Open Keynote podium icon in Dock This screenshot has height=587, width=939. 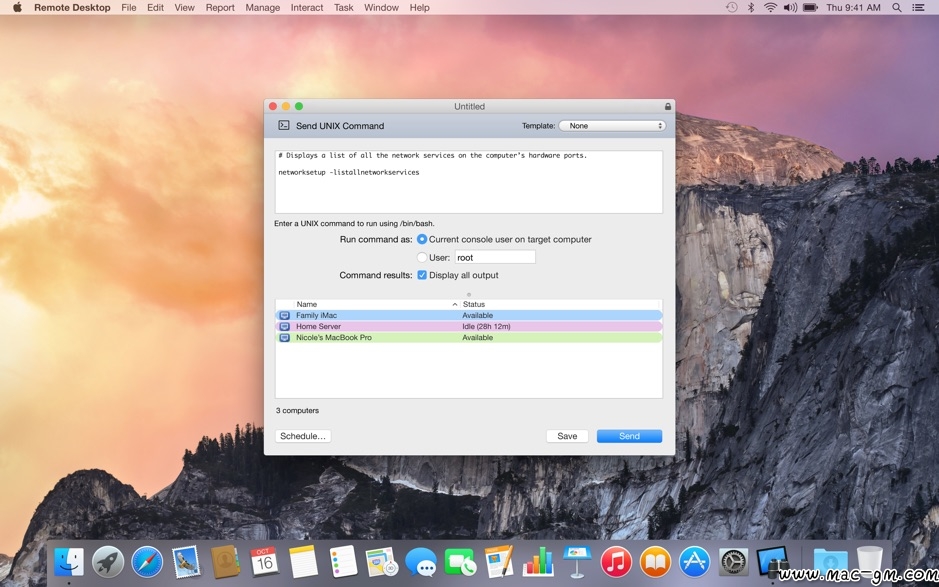(x=577, y=562)
